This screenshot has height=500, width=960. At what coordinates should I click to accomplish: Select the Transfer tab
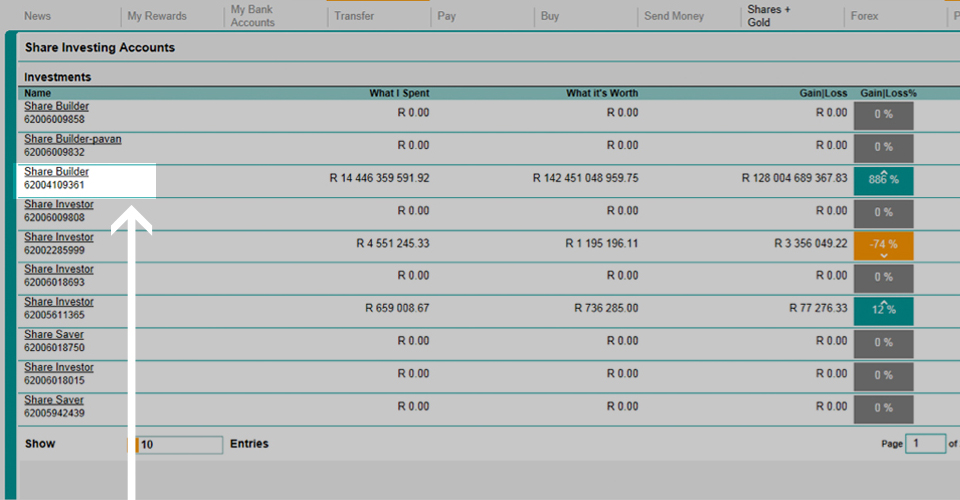(354, 16)
